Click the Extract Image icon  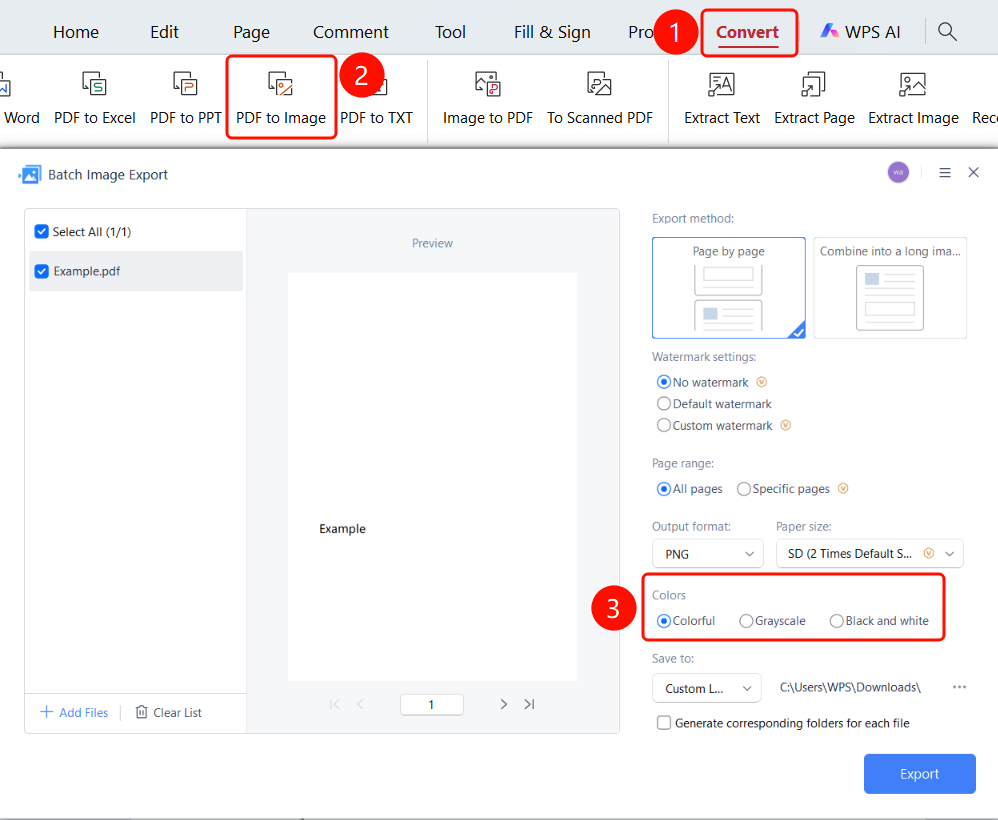[x=912, y=83]
